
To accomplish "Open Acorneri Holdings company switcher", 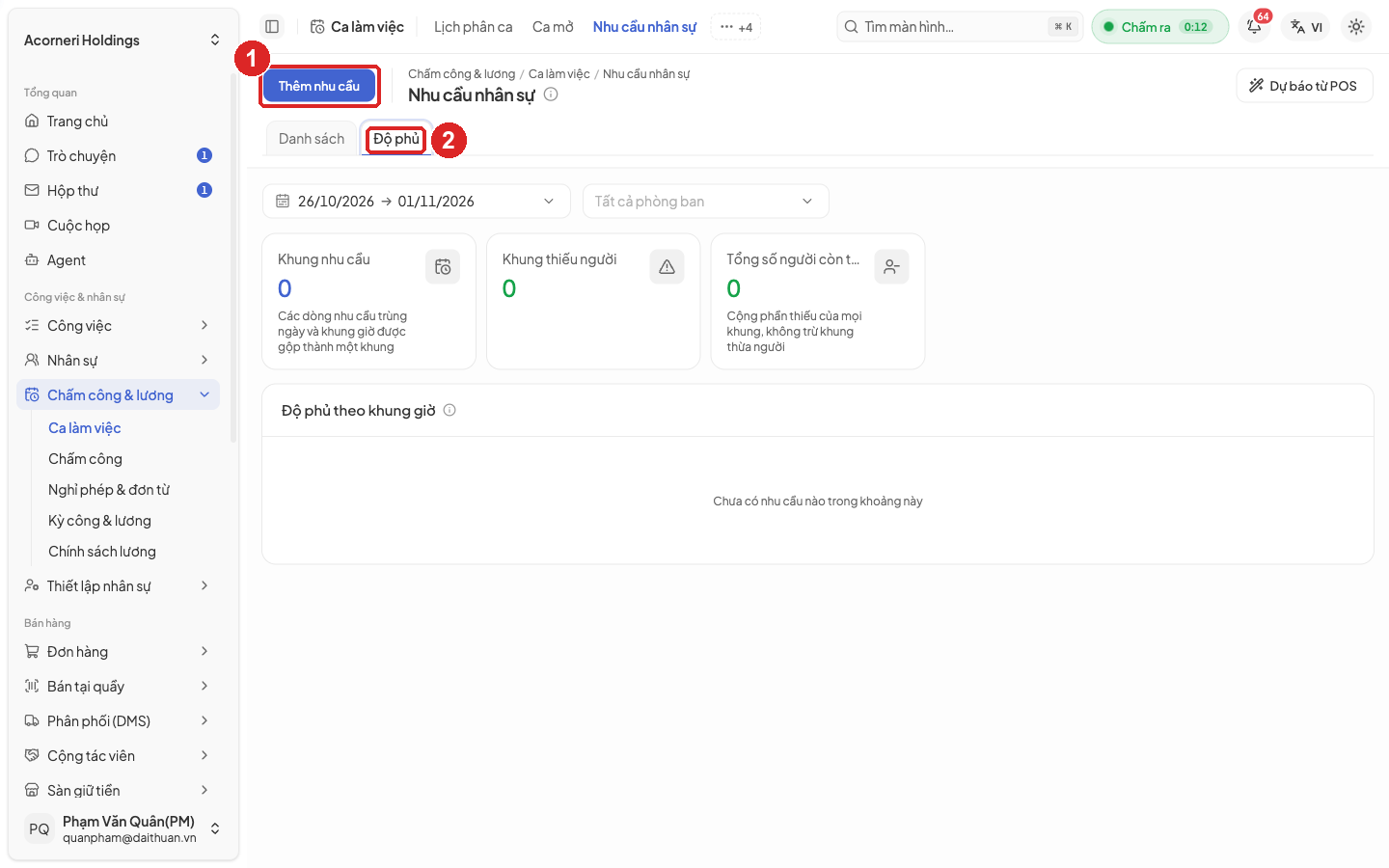I will 122,41.
